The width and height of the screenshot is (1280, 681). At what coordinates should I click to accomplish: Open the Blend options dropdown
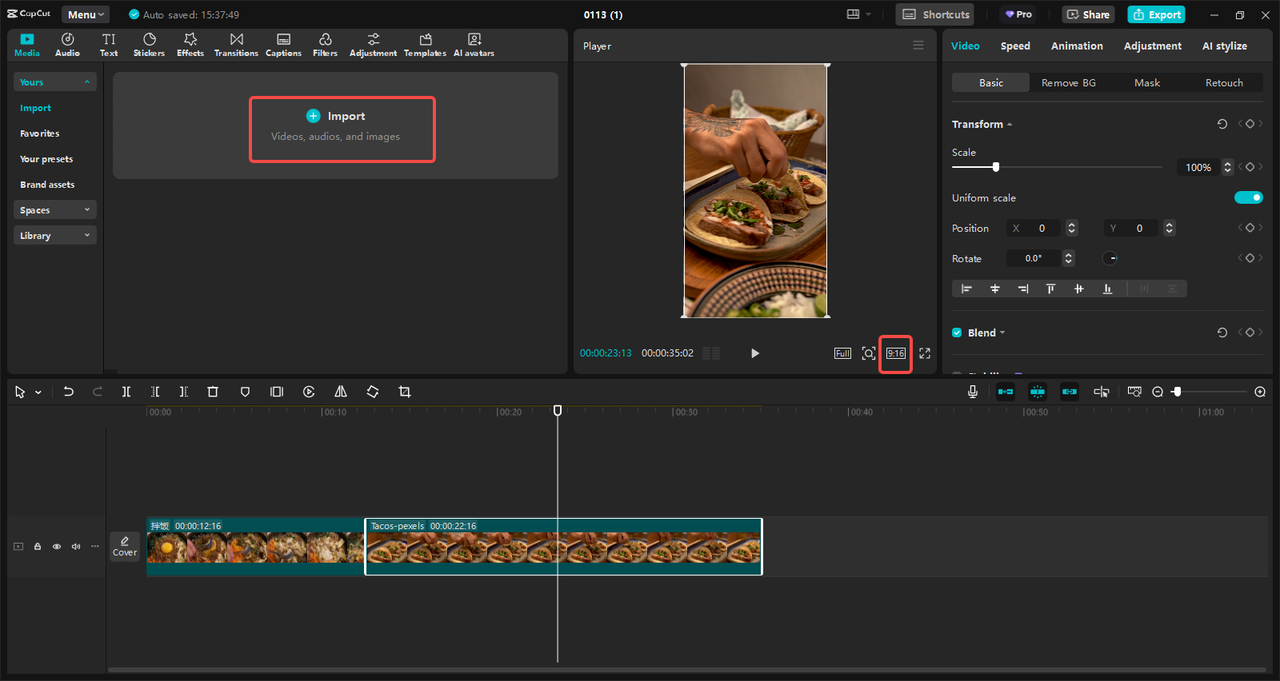1003,333
